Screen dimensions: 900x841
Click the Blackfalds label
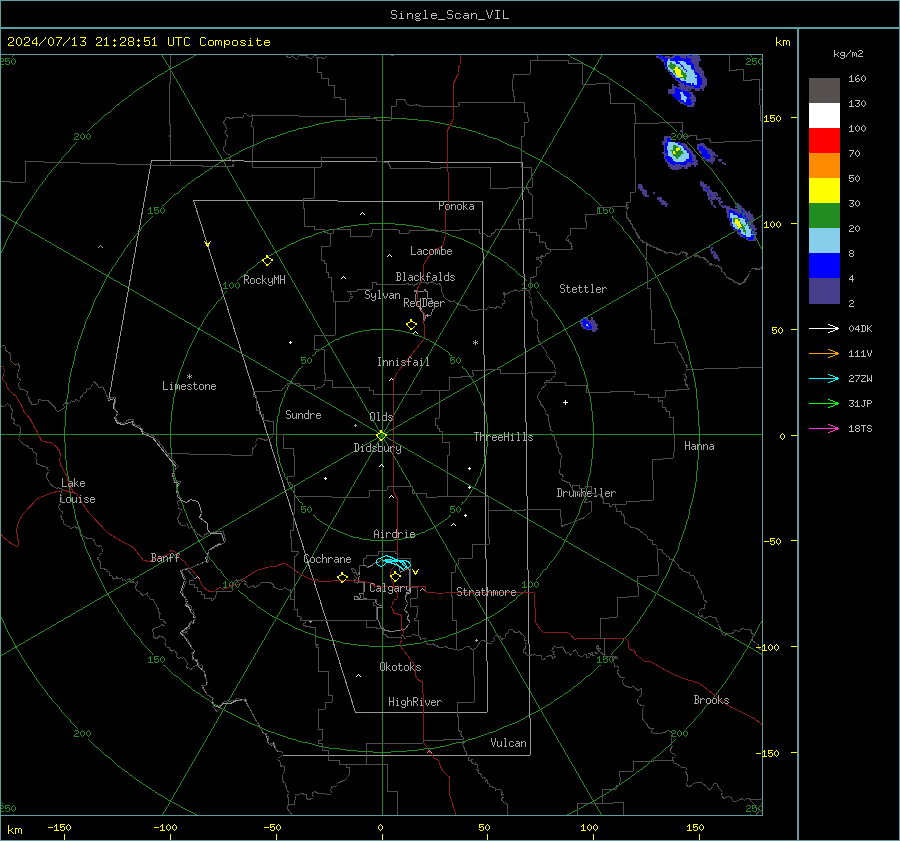[x=425, y=277]
